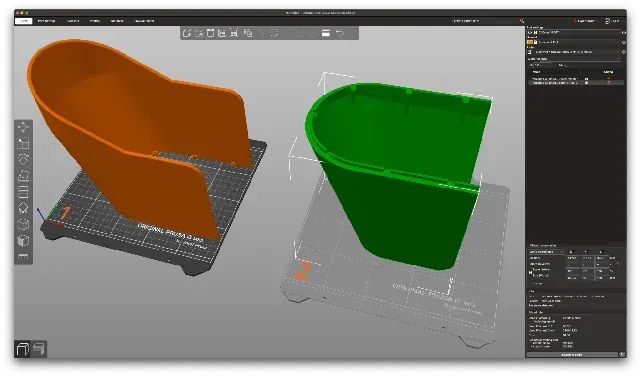The image size is (640, 376).
Task: Click the Add model toolbar icon
Action: click(x=187, y=33)
